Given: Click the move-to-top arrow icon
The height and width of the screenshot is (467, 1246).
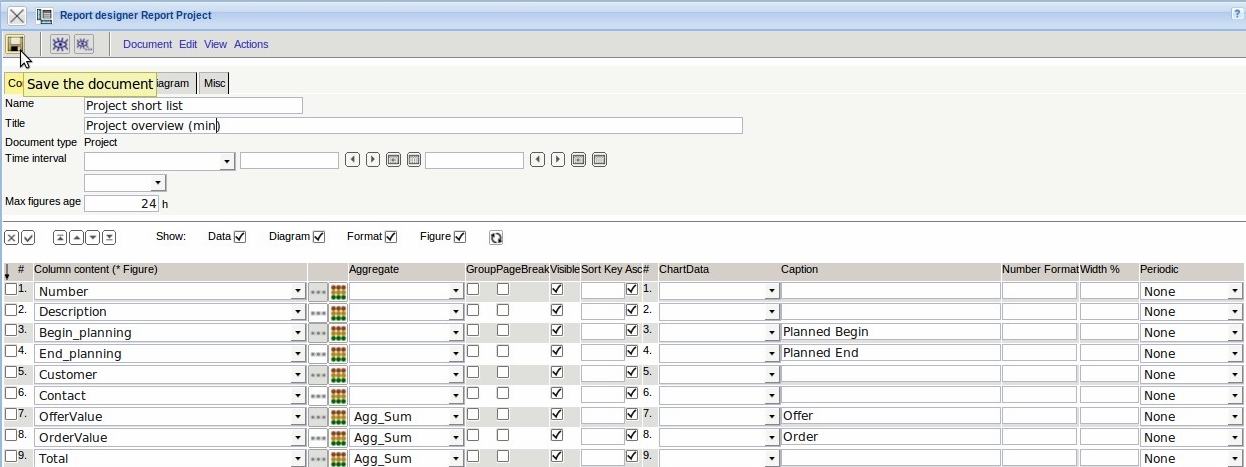Looking at the screenshot, I should (60, 237).
